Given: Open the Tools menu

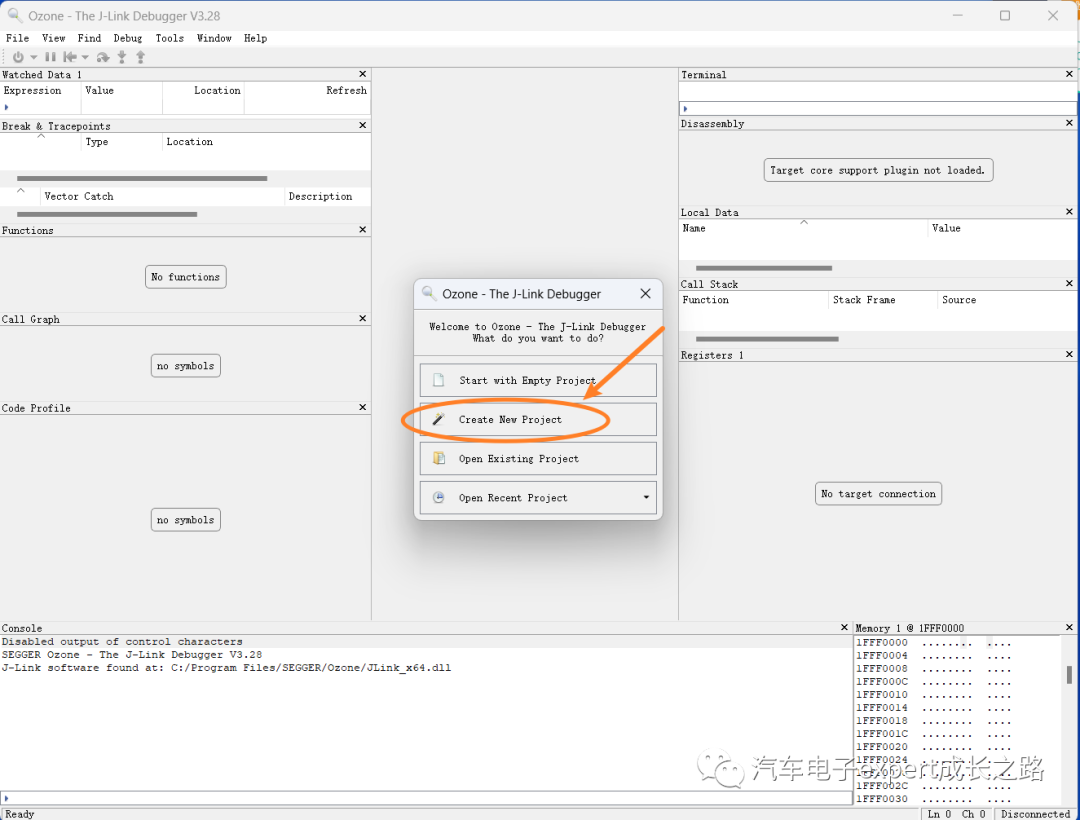Looking at the screenshot, I should point(169,39).
